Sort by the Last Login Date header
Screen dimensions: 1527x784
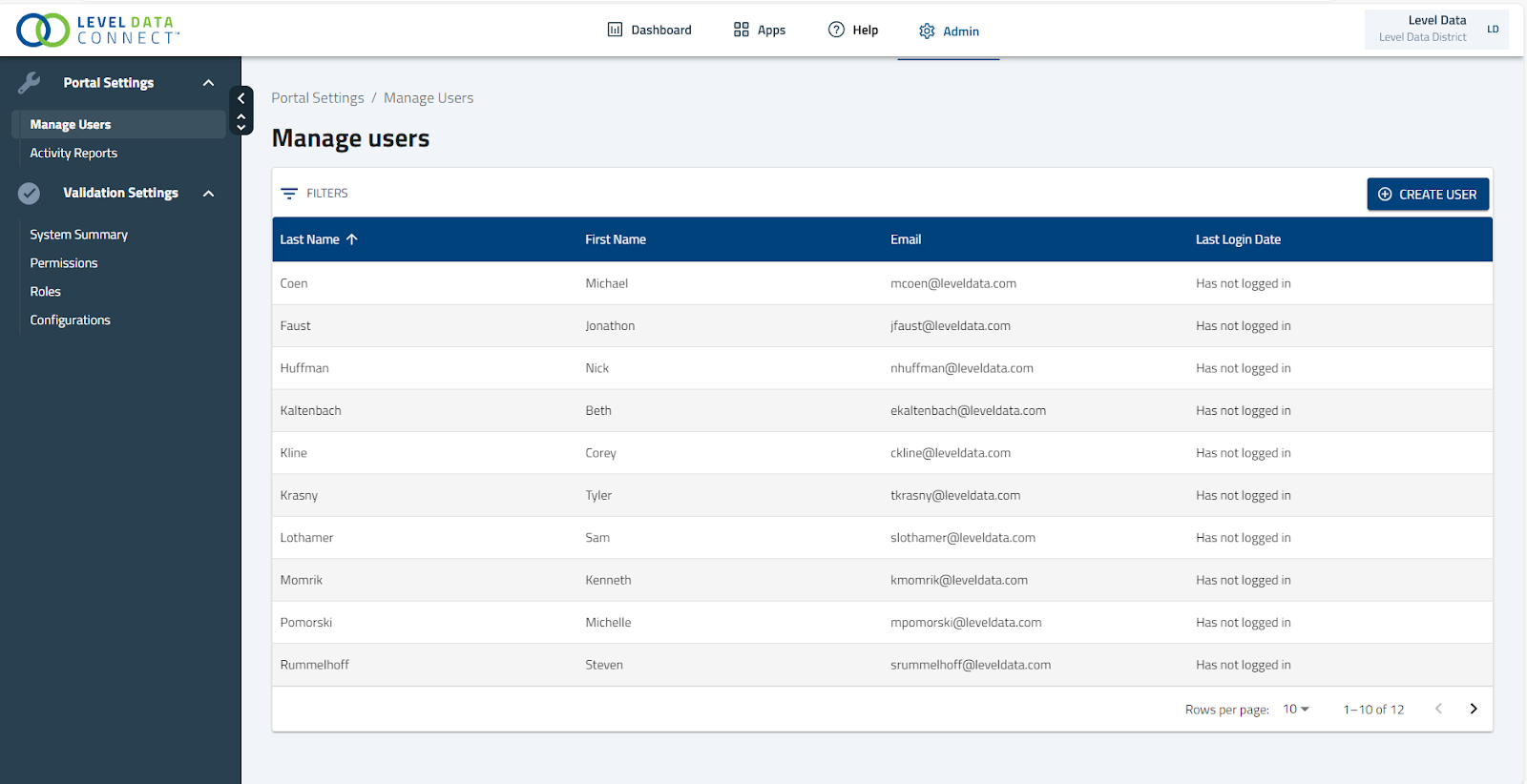1238,239
